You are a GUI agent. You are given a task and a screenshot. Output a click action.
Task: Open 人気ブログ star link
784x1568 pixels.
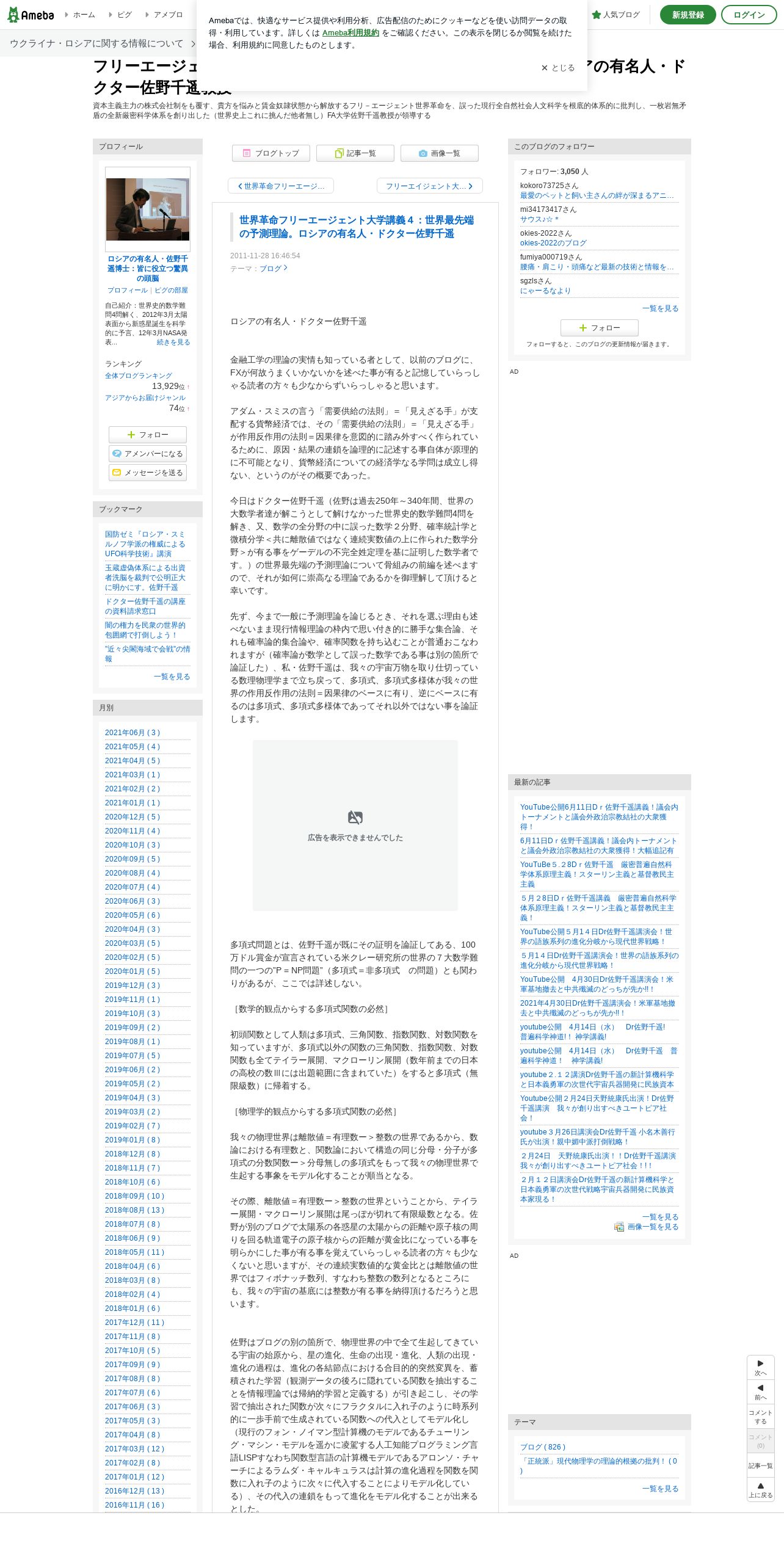[x=615, y=15]
